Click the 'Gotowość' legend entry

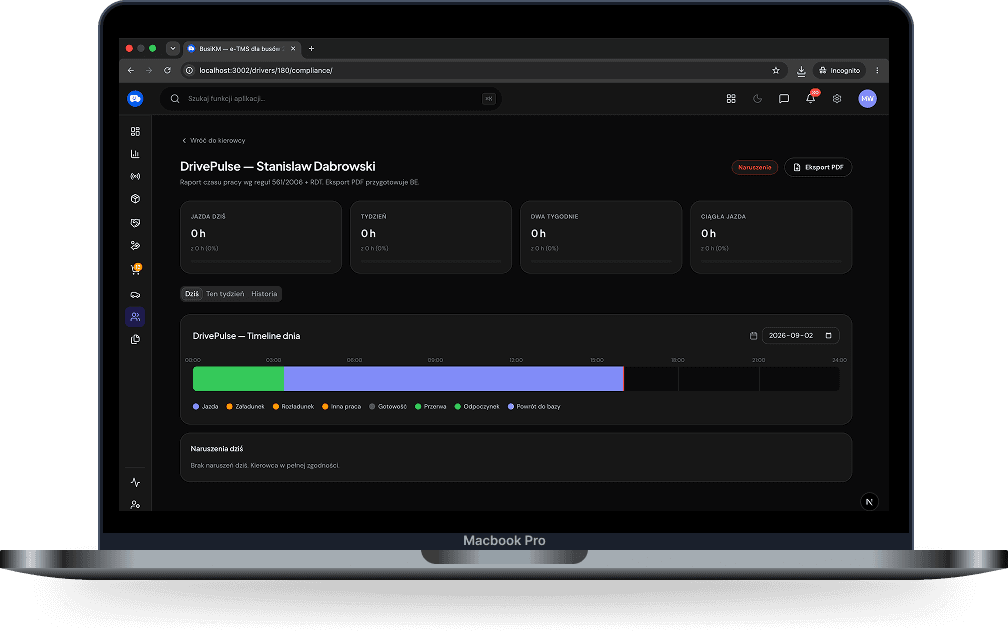pyautogui.click(x=388, y=406)
